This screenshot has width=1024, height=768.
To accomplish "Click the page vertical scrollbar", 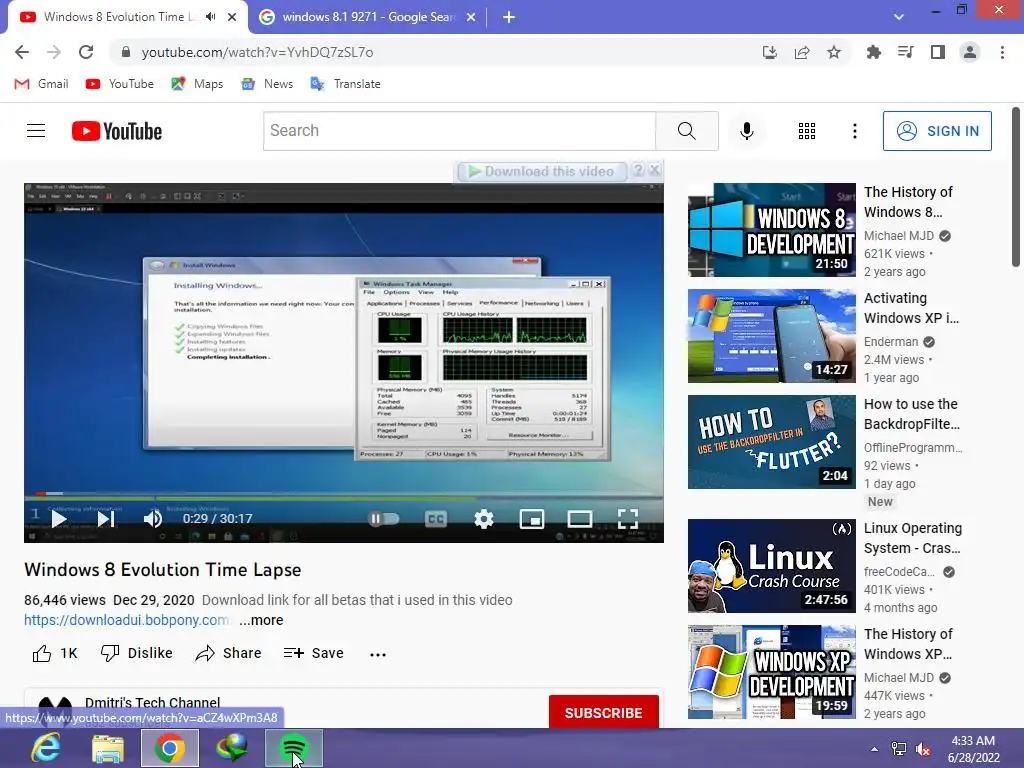I will [x=1016, y=187].
